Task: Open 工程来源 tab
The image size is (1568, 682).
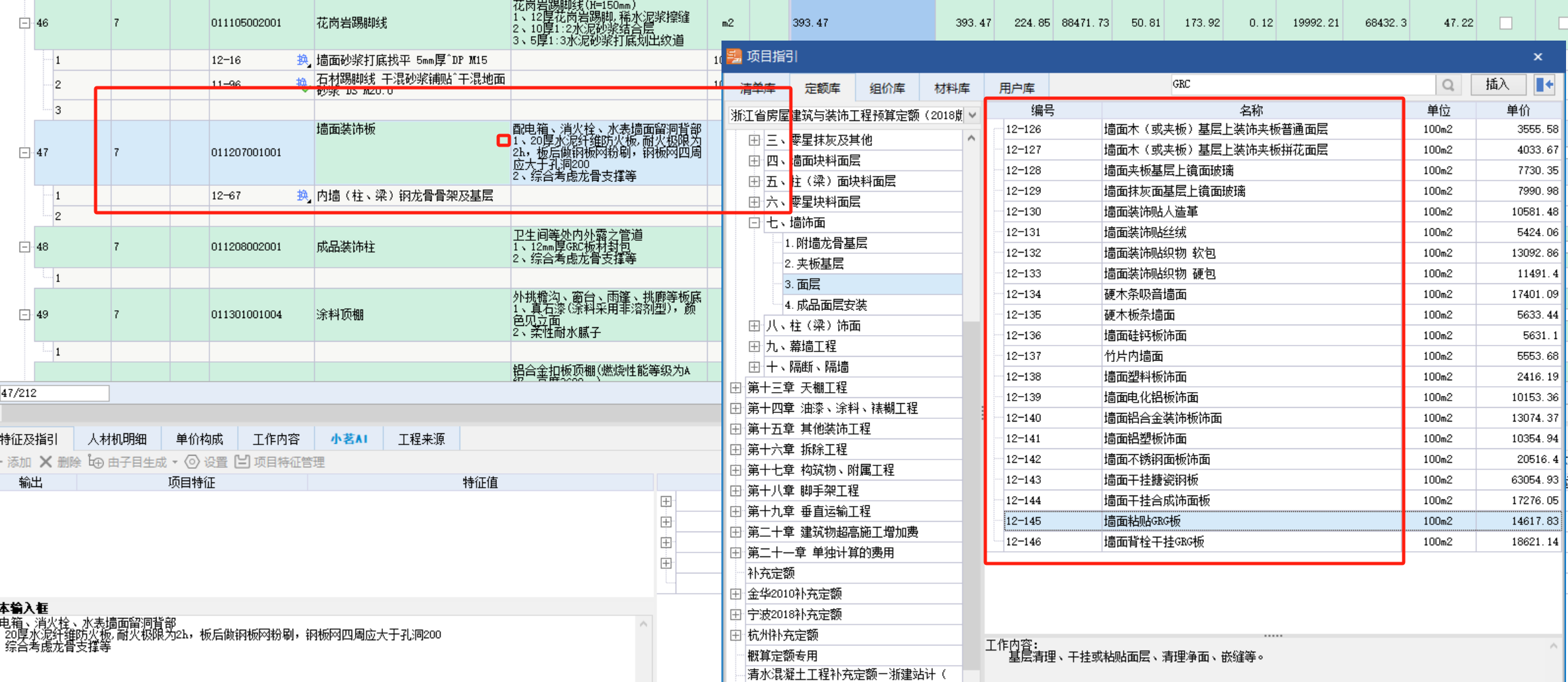Action: [x=421, y=439]
